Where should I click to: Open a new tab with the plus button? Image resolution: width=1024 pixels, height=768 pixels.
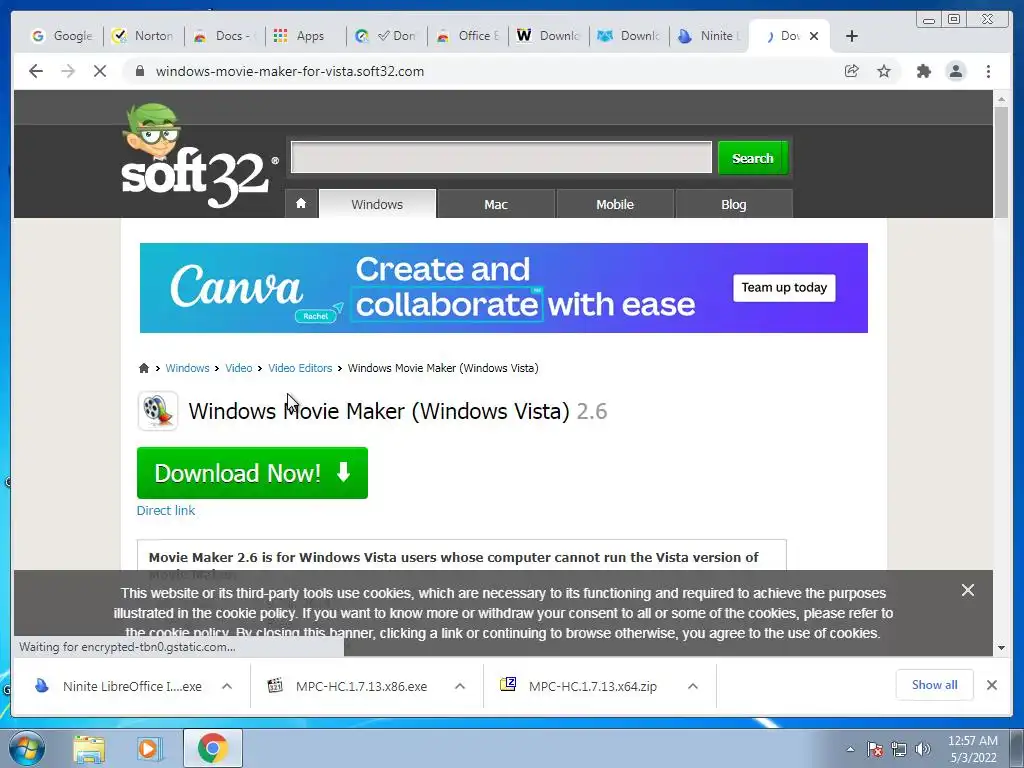pyautogui.click(x=852, y=36)
